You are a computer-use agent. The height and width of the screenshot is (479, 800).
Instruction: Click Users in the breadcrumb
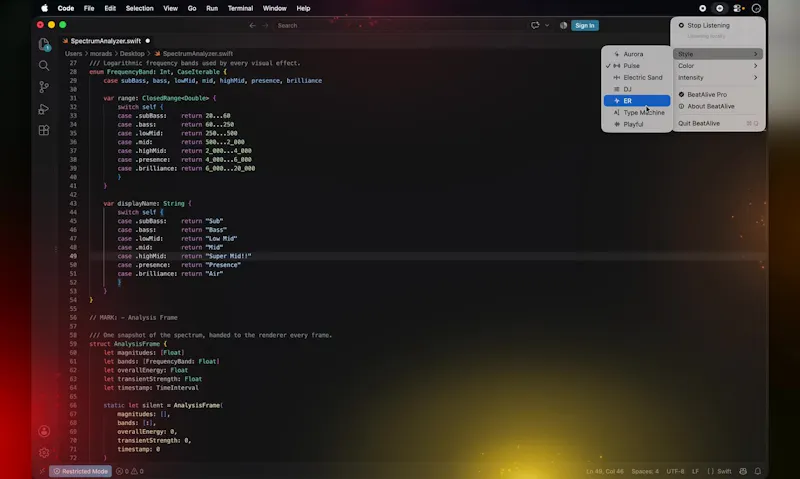point(73,53)
